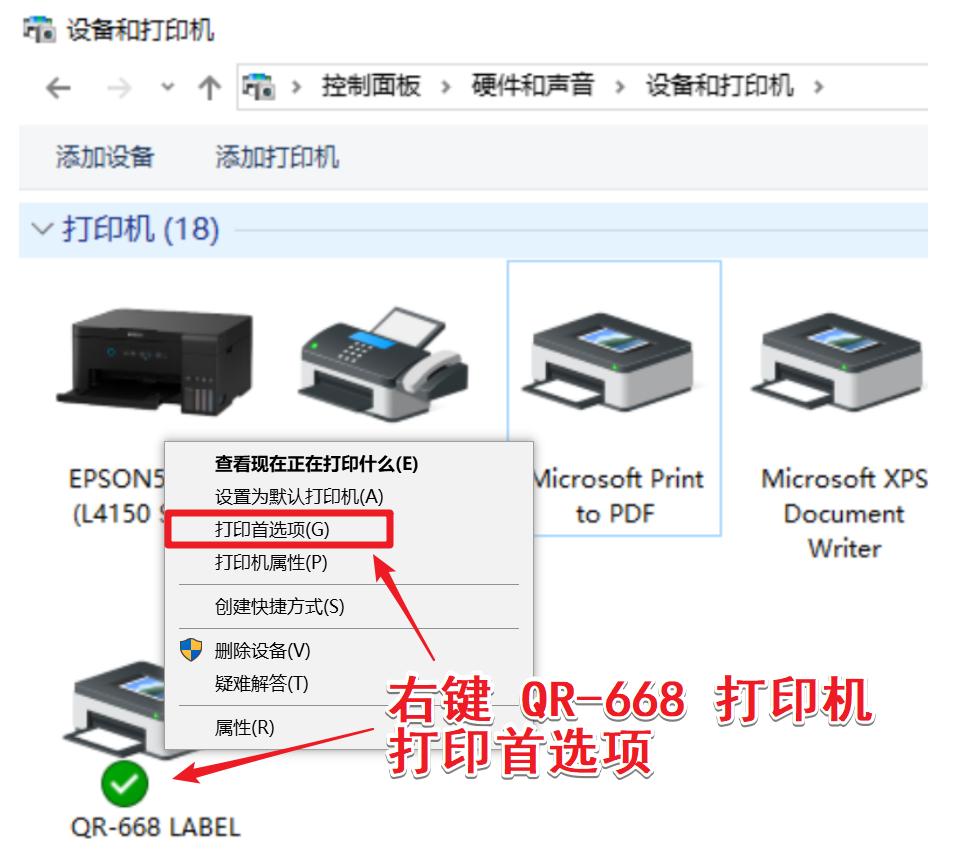Click the Back navigation arrow
960x860 pixels.
pos(58,88)
